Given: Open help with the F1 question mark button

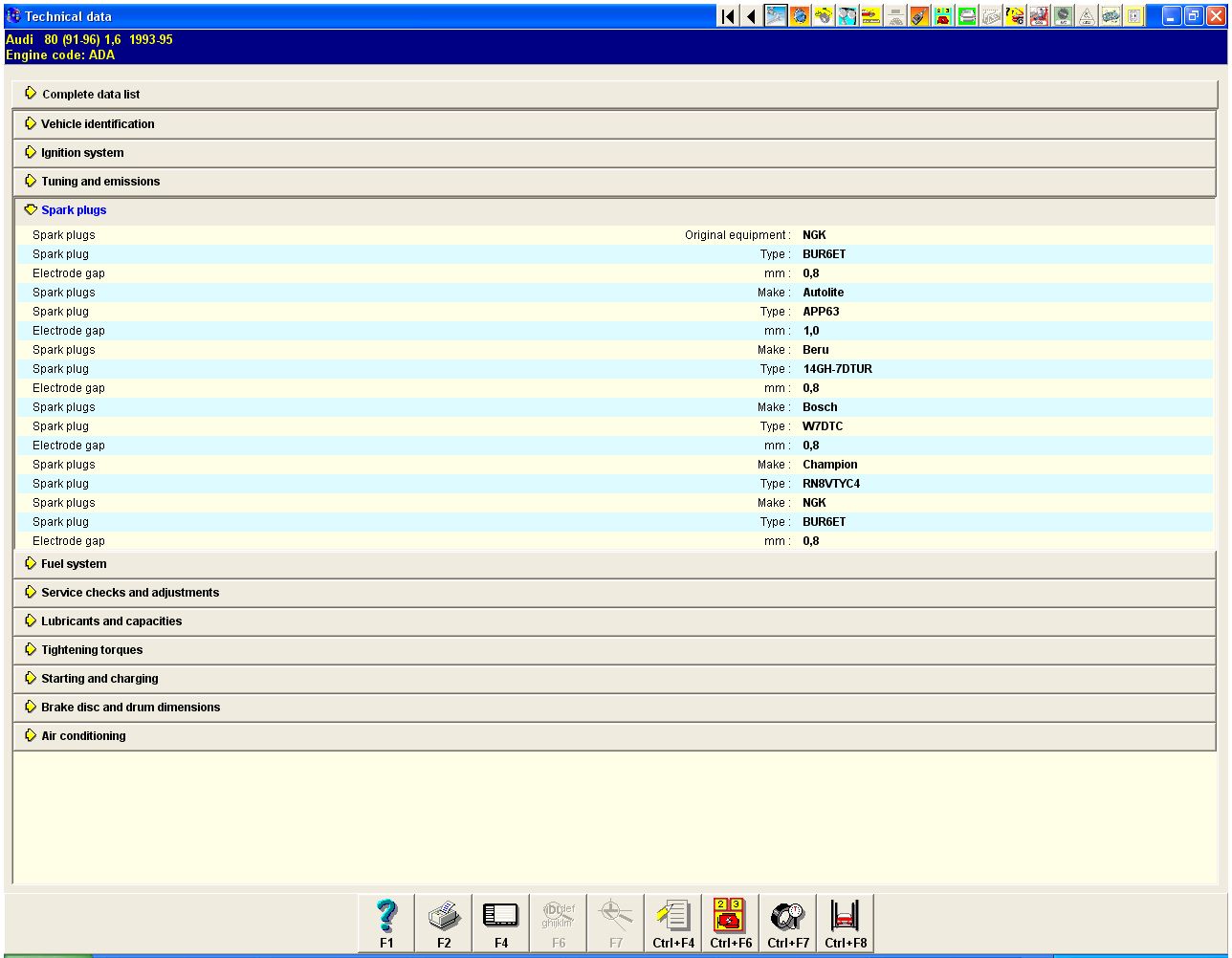Looking at the screenshot, I should [x=386, y=924].
